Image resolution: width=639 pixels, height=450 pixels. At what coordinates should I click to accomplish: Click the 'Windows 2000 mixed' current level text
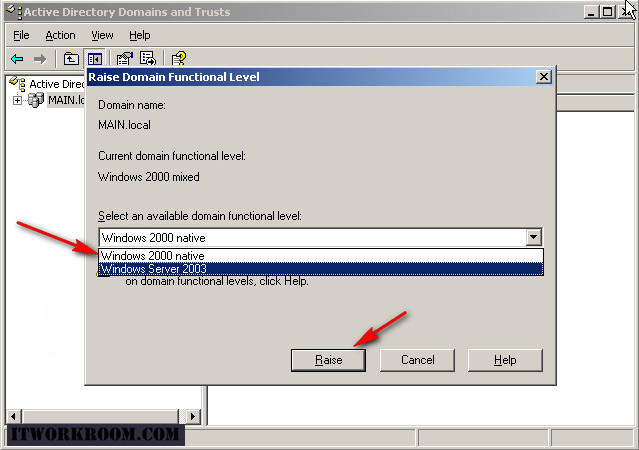tap(149, 177)
